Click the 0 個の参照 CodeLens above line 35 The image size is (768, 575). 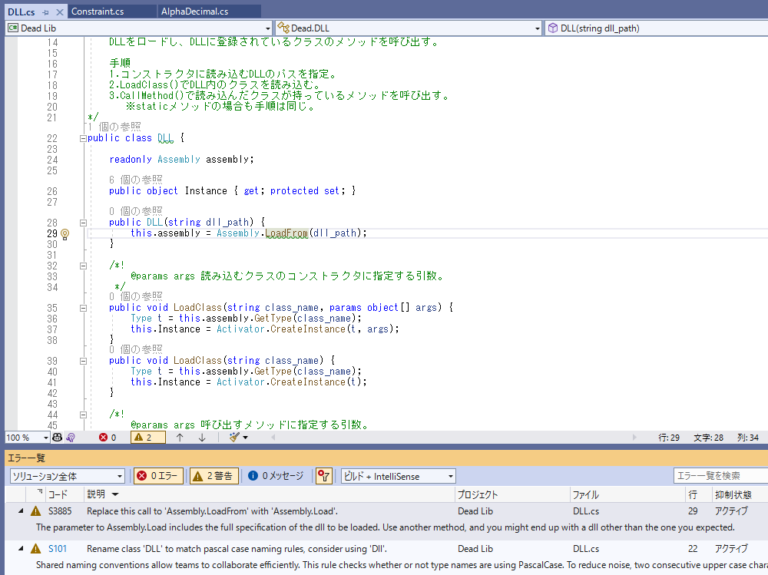coord(136,296)
